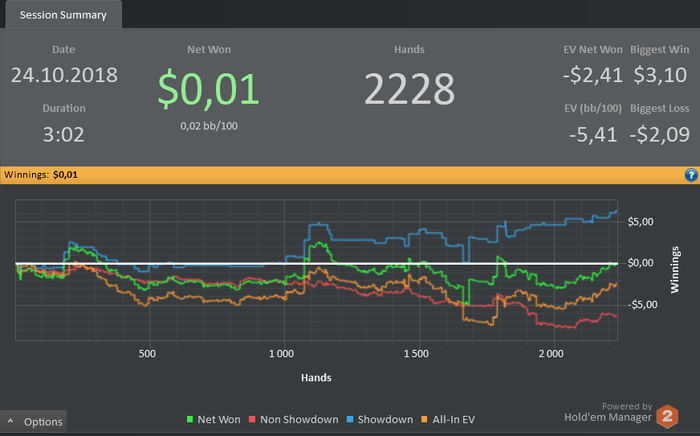700x436 pixels.
Task: Click the $5,00 axis label
Action: [x=640, y=221]
